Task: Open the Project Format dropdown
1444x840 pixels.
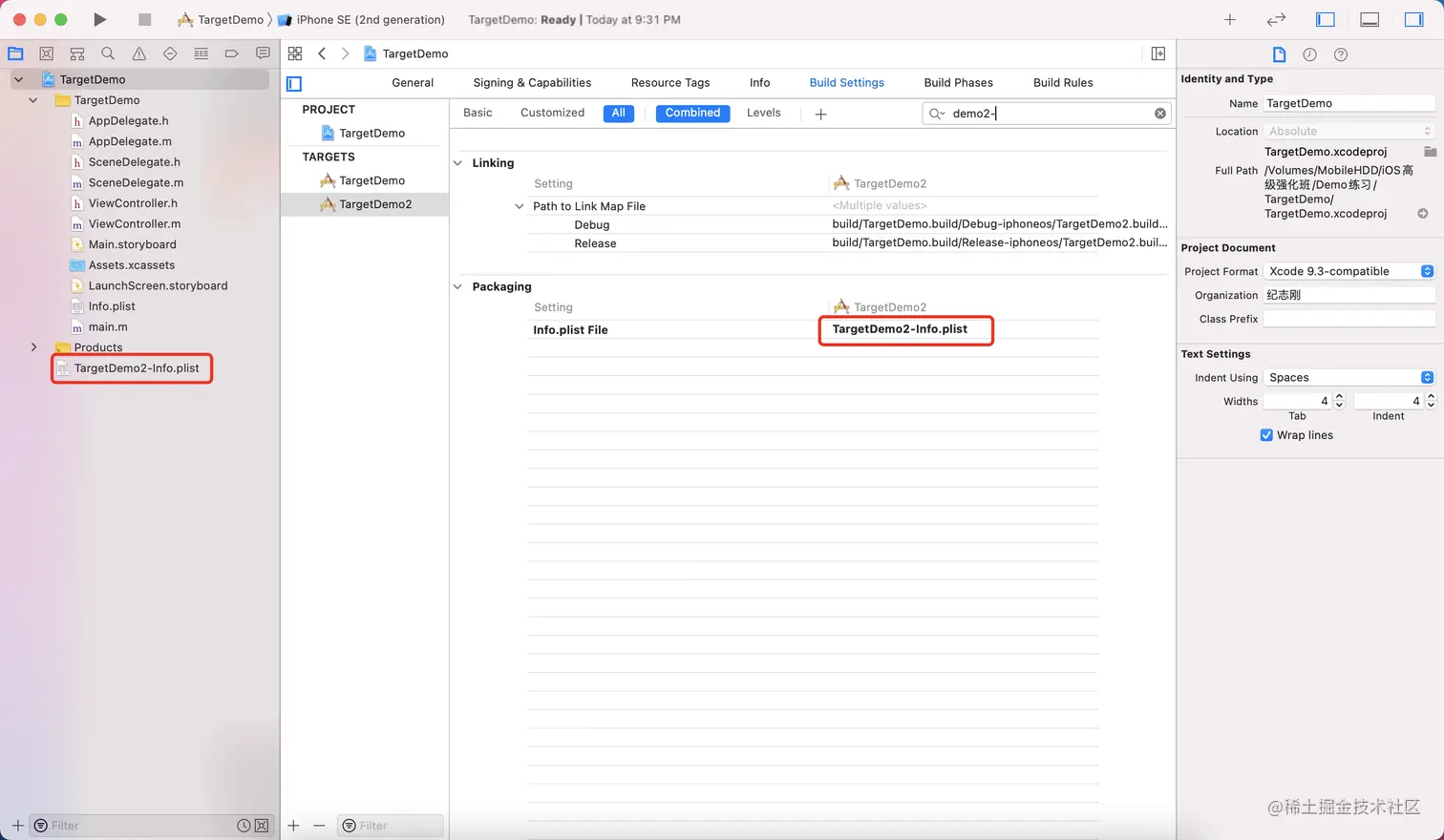Action: [1348, 271]
